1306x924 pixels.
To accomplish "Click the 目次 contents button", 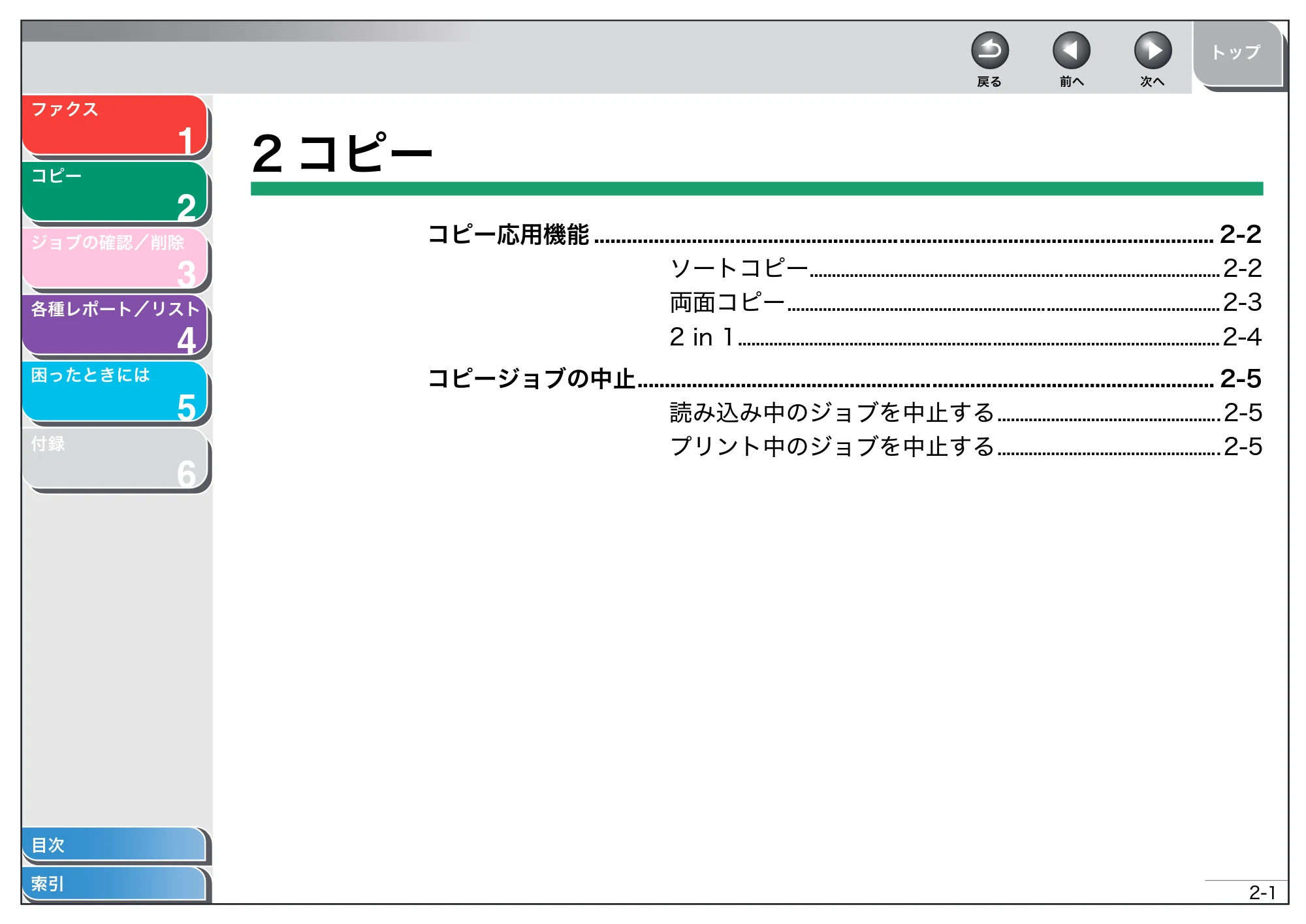I will point(114,844).
